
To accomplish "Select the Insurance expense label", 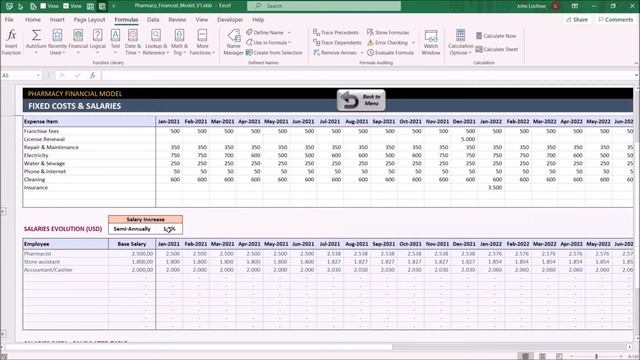I will [x=36, y=188].
